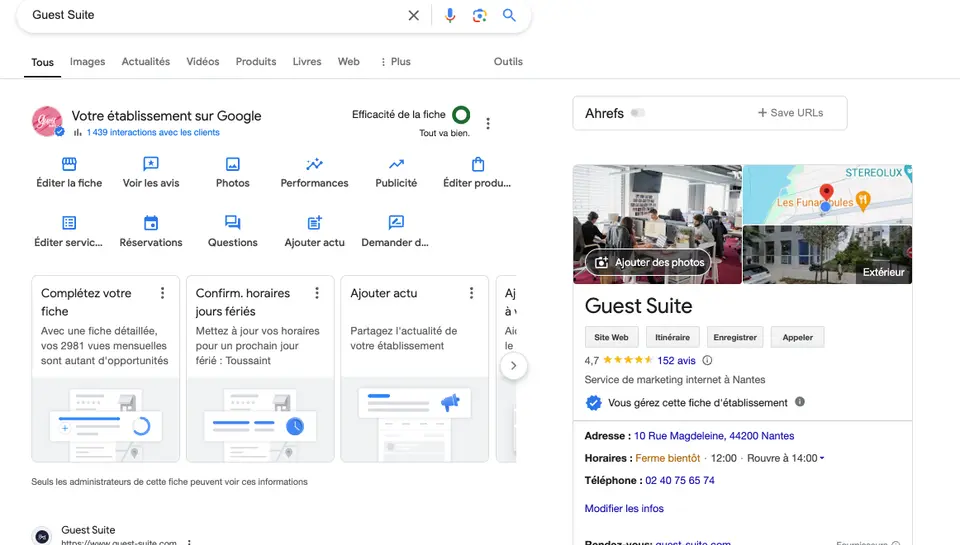Start voice search with the microphone icon
Viewport: 960px width, 545px height.
450,15
